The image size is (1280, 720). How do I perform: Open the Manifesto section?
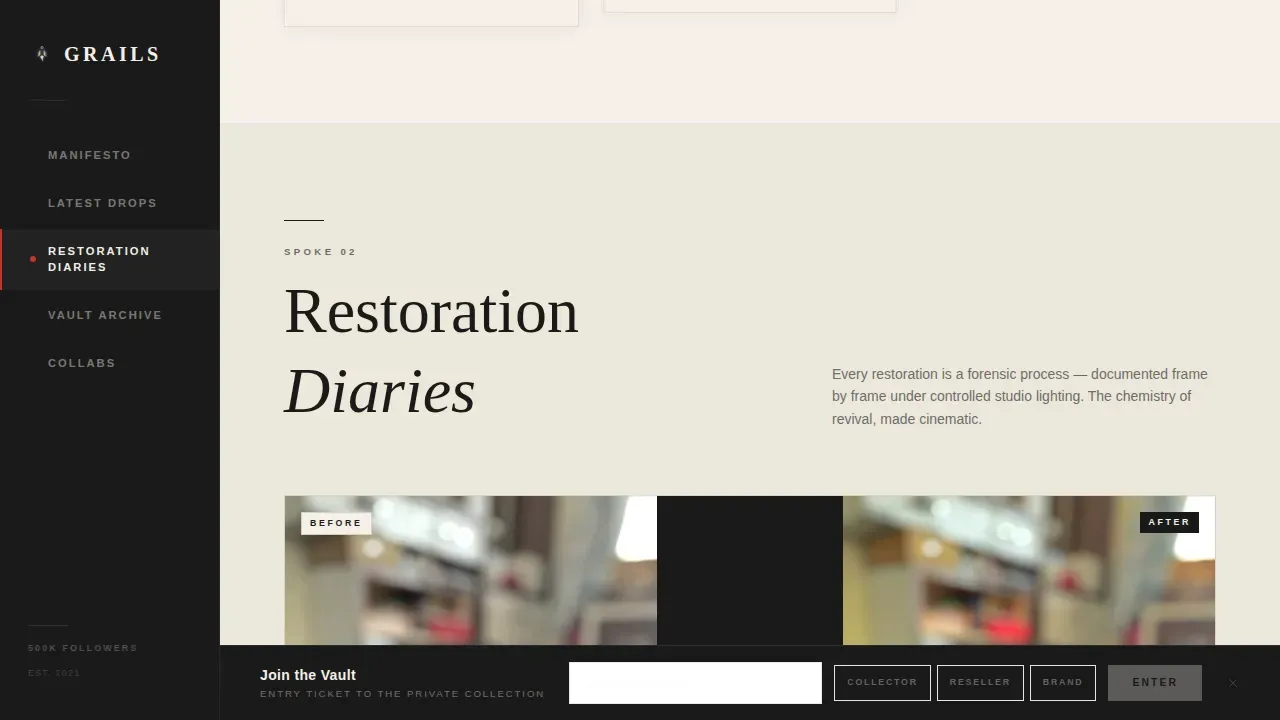coord(89,155)
